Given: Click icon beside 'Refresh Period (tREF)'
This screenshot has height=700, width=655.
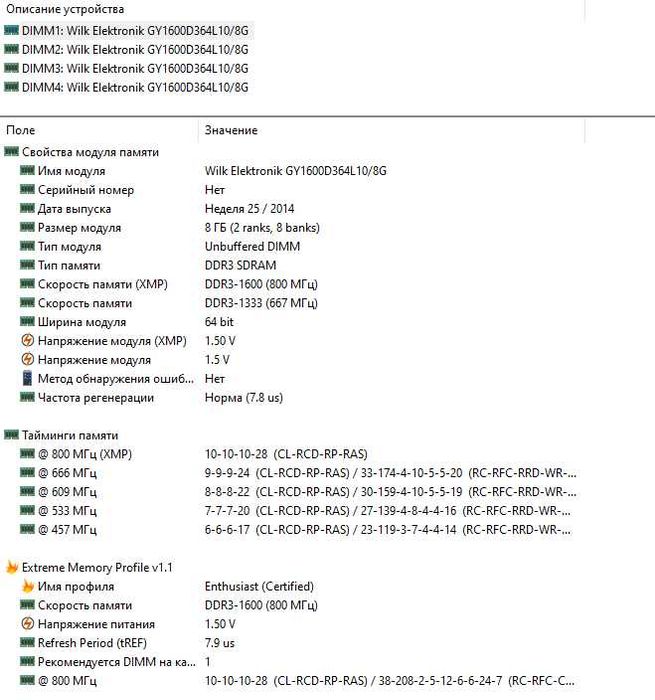Looking at the screenshot, I should [x=27, y=642].
